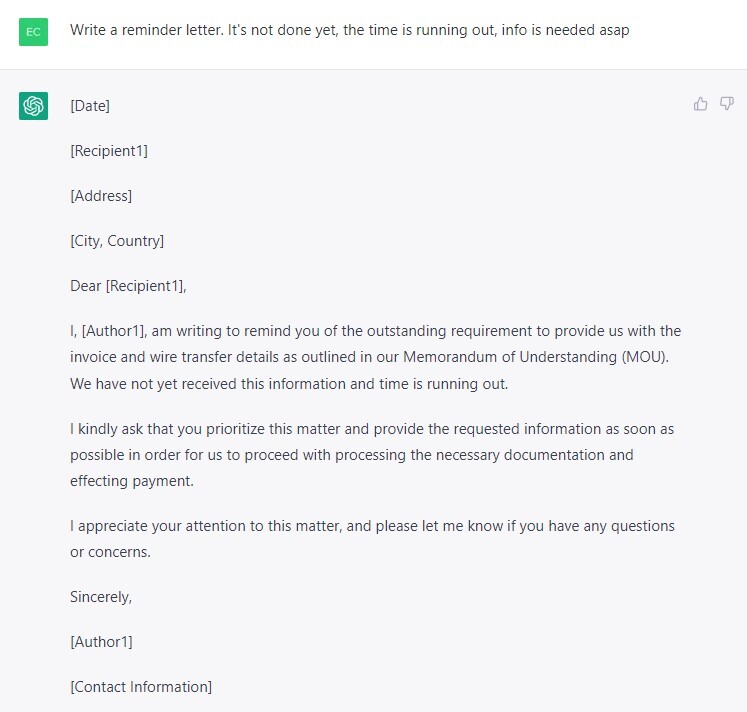Image resolution: width=747 pixels, height=712 pixels.
Task: Click the [Date] placeholder line
Action: [90, 106]
